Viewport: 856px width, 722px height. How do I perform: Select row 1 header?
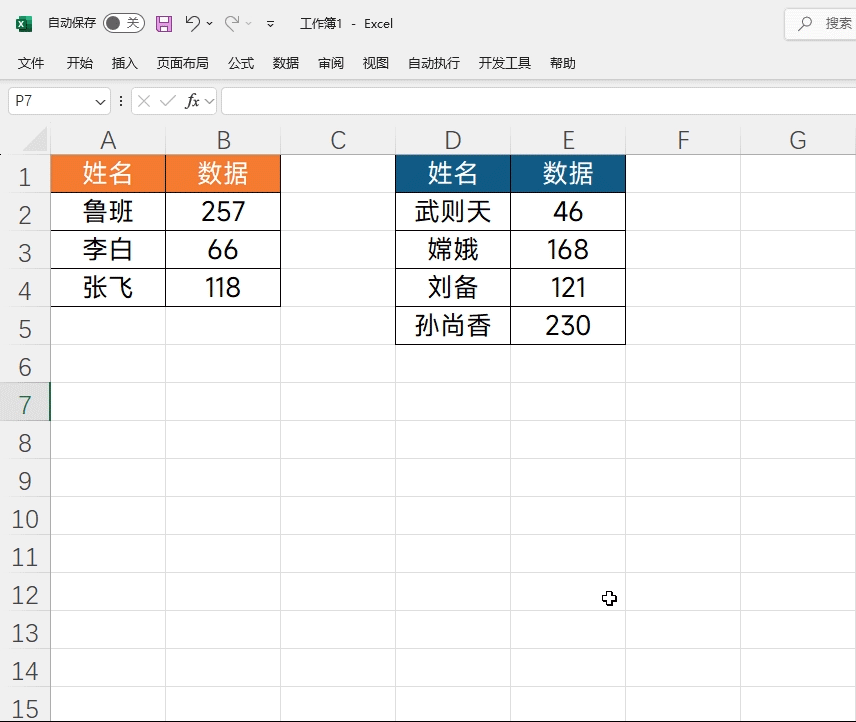coord(25,174)
